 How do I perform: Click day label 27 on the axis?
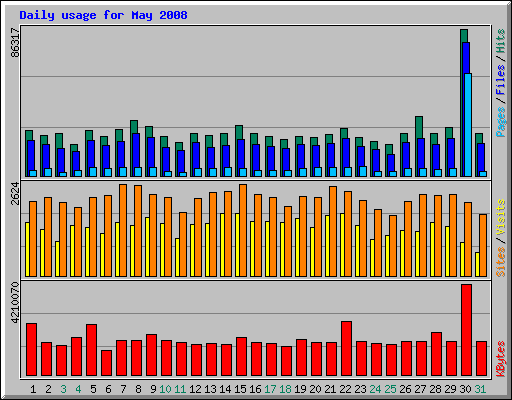point(420,389)
